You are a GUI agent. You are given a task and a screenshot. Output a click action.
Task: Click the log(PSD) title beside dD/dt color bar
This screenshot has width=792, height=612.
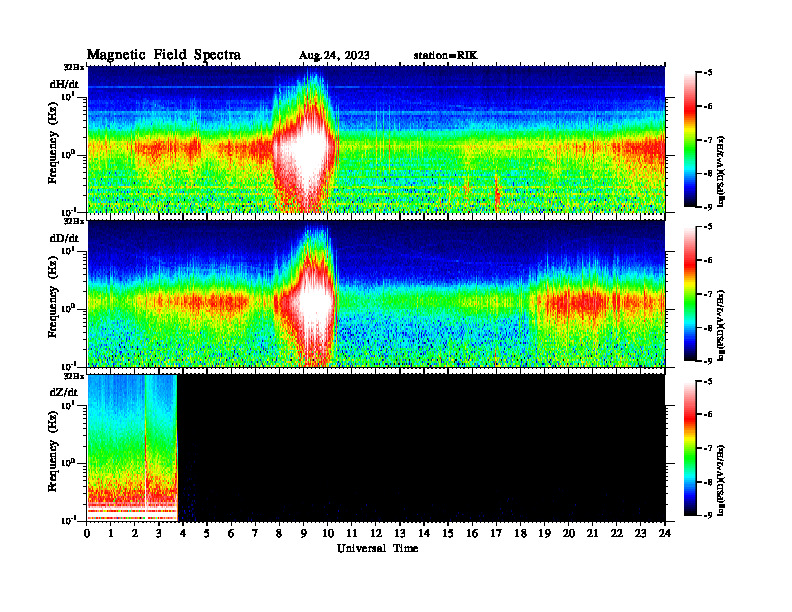(721, 325)
